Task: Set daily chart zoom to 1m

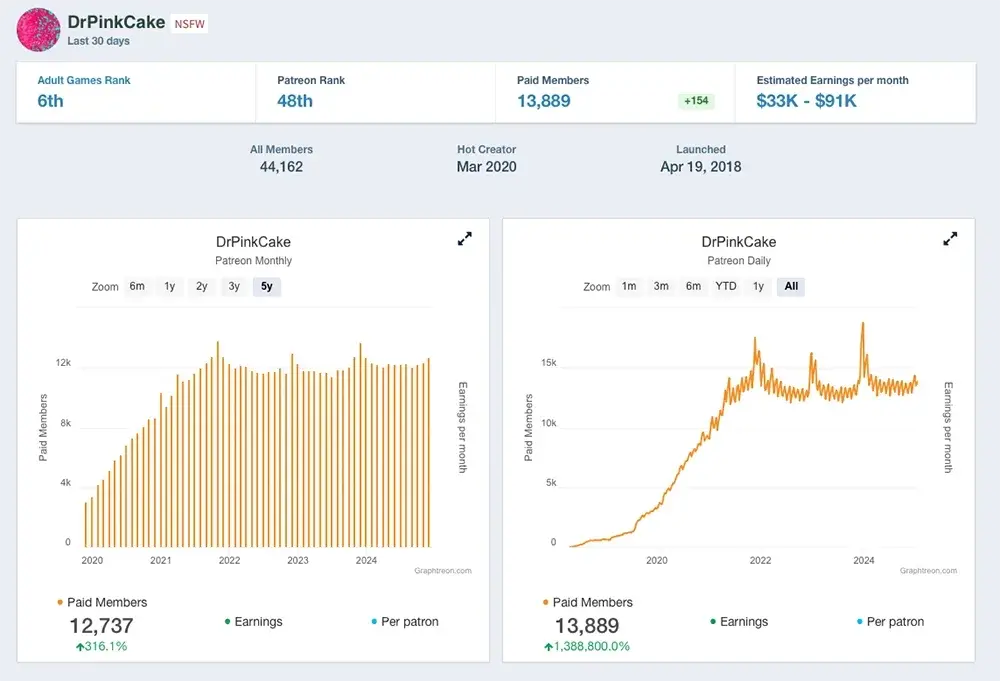Action: click(629, 286)
